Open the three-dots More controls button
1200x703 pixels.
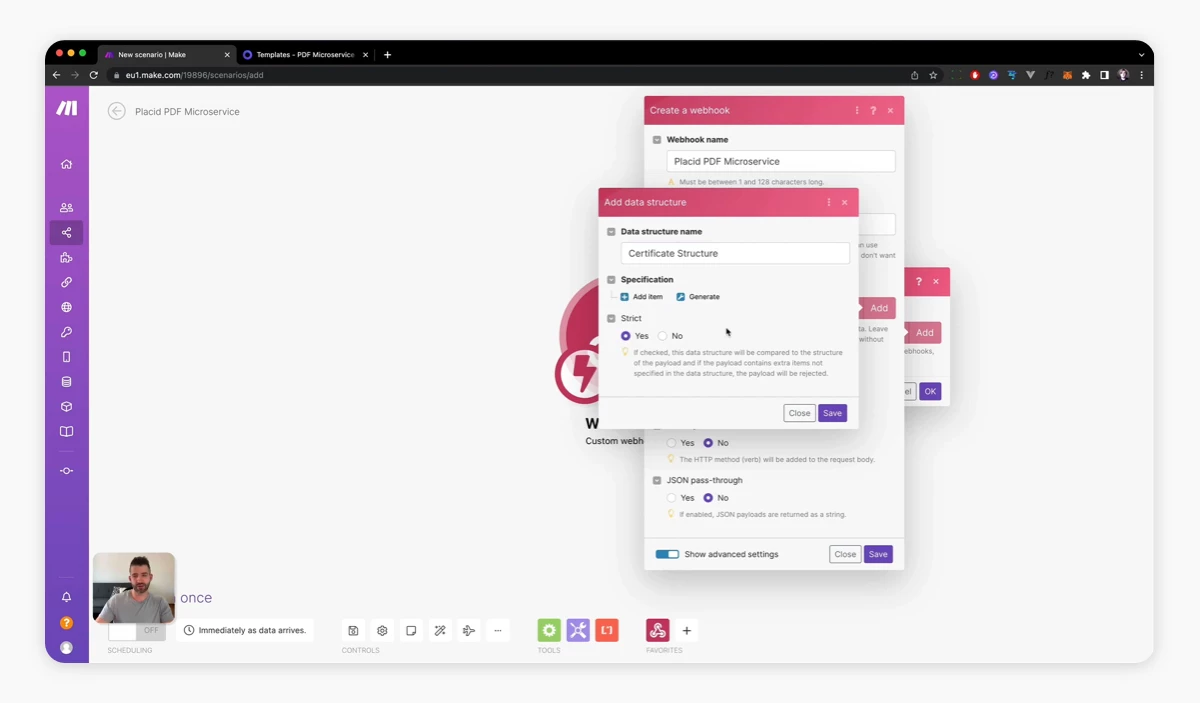click(x=497, y=631)
